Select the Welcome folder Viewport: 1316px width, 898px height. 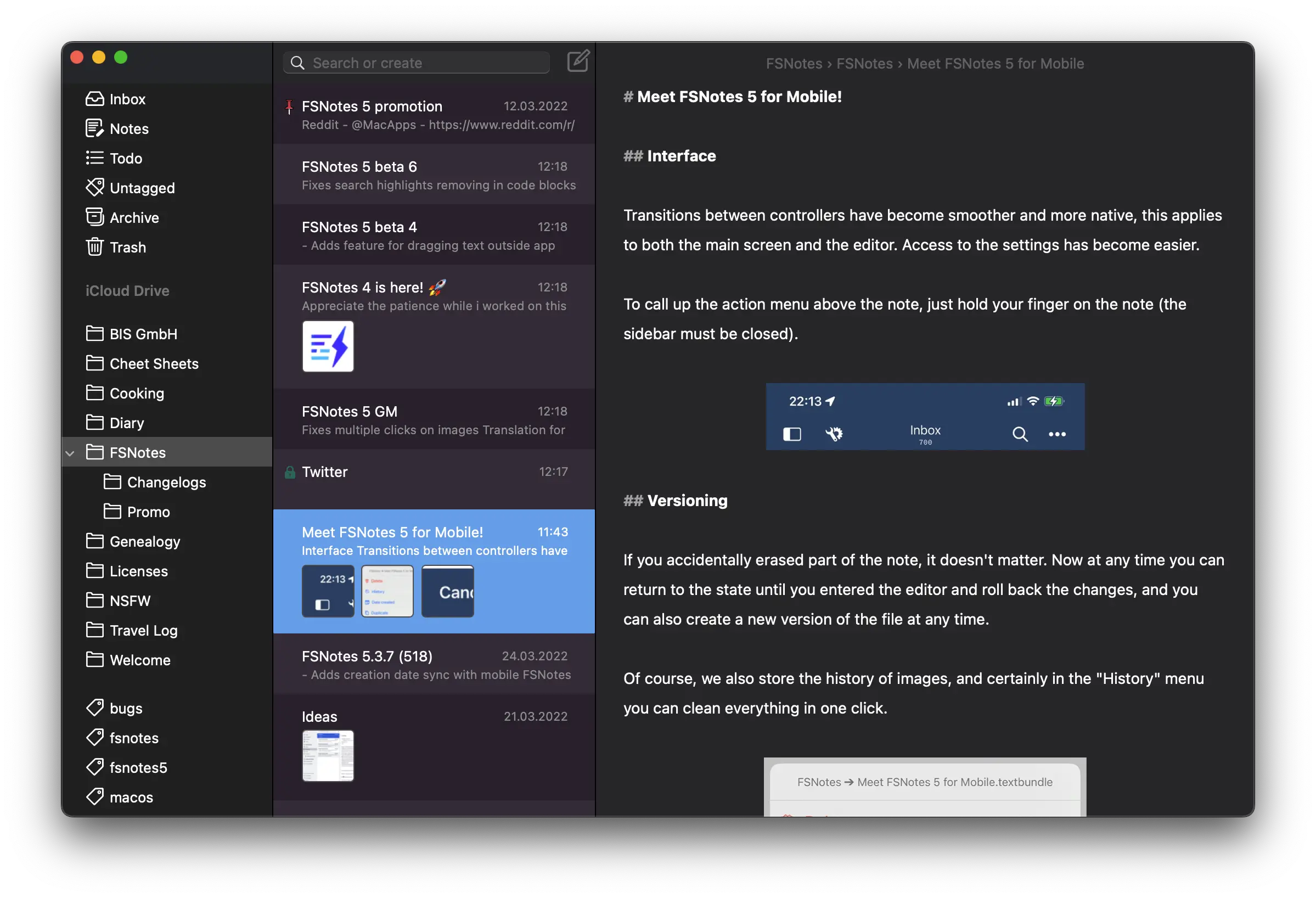pyautogui.click(x=167, y=660)
